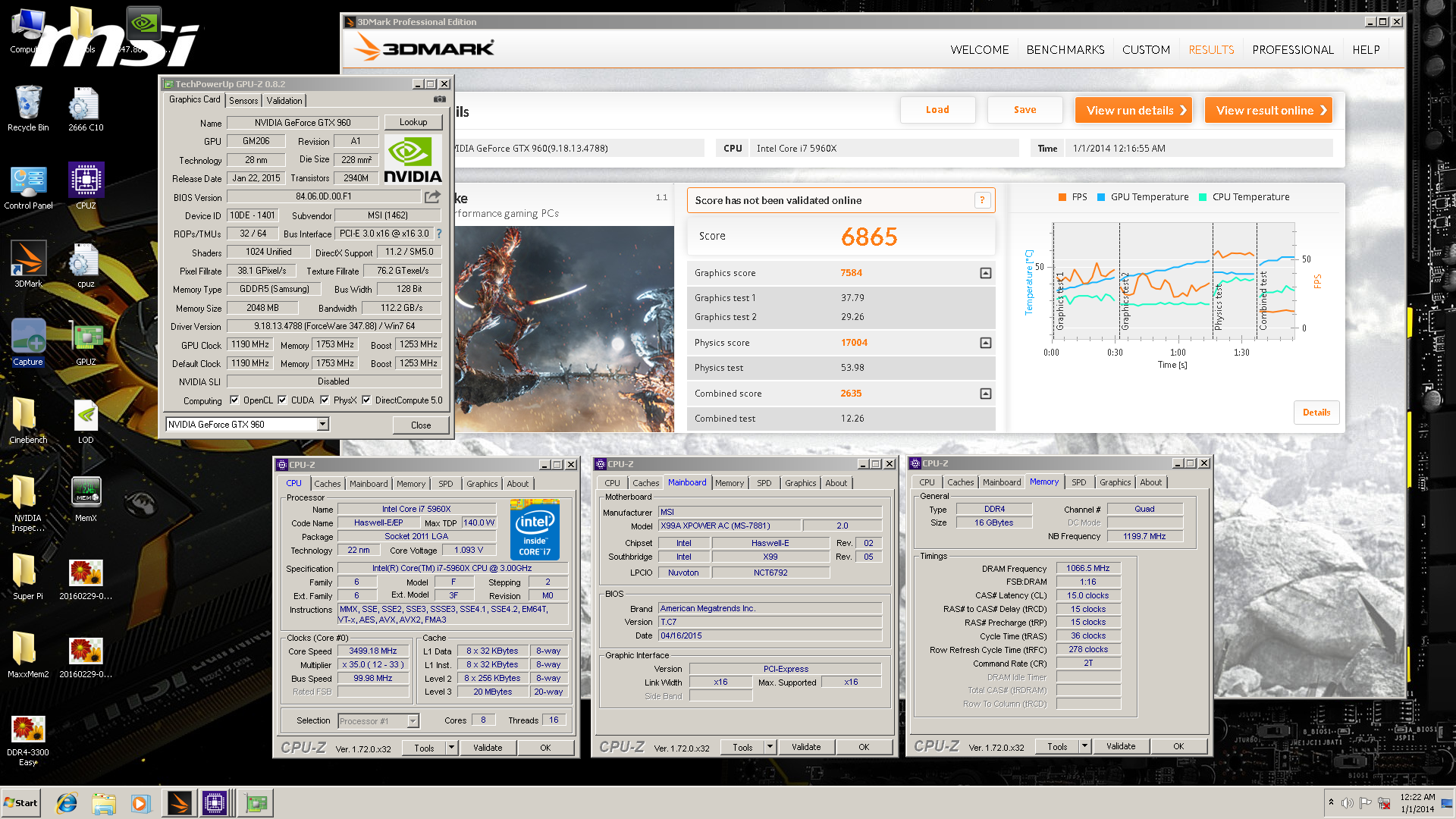Open NVIDIA Inspector folder icon
The image size is (1456, 819).
tap(28, 504)
